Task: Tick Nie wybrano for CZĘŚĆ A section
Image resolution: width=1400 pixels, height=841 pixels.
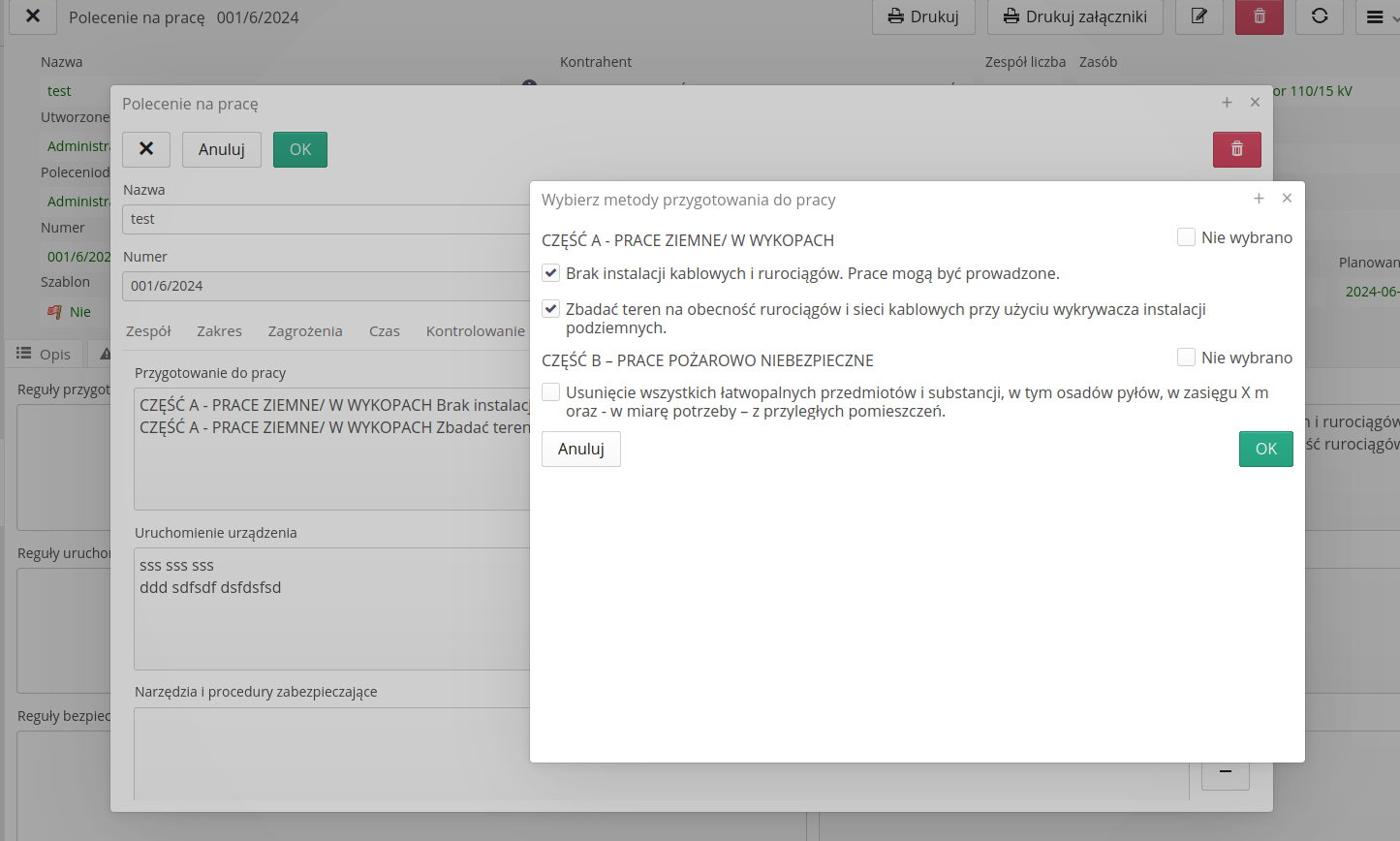Action: [x=1186, y=237]
